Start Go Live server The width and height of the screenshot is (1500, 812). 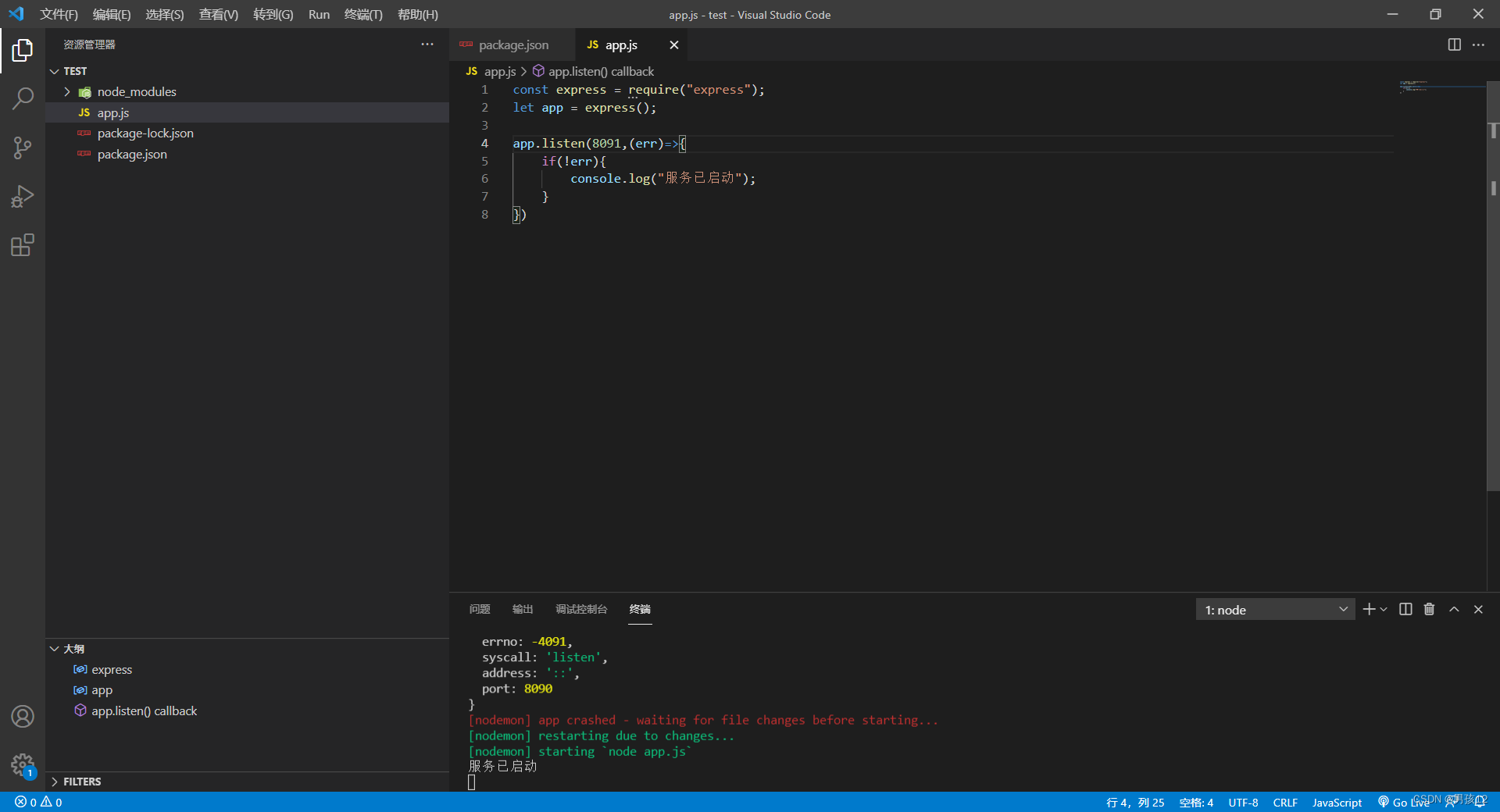tap(1404, 802)
